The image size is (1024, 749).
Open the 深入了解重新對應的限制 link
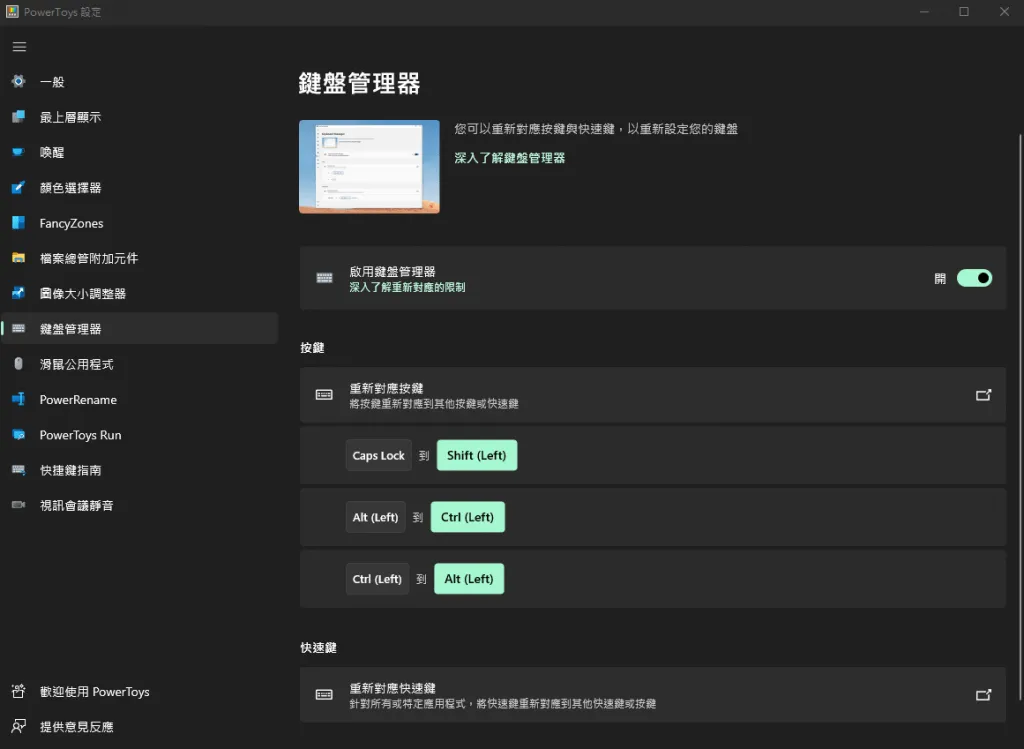click(x=407, y=287)
